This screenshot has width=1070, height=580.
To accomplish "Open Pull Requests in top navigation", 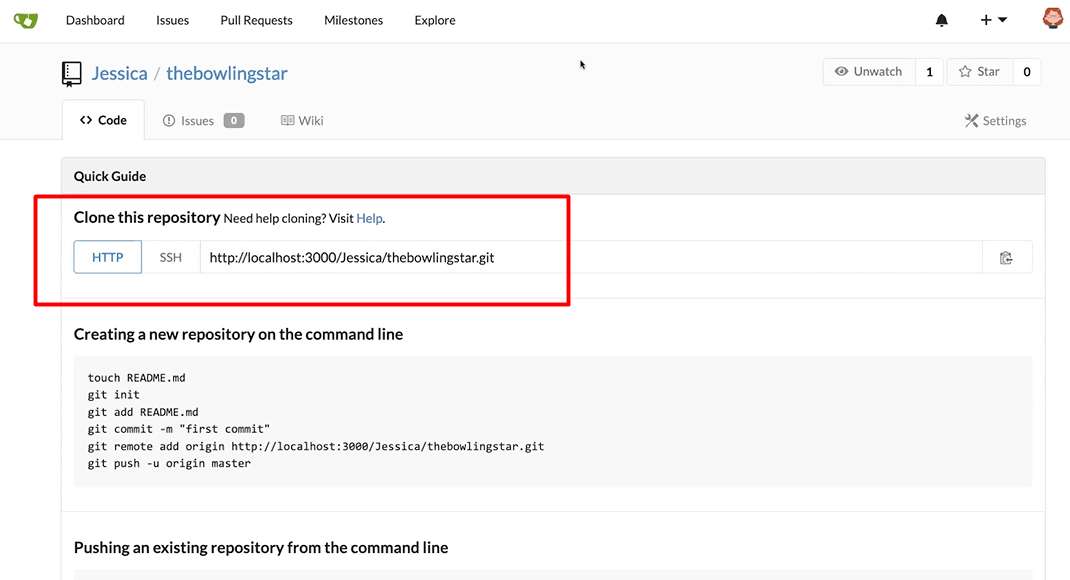I will pyautogui.click(x=256, y=20).
